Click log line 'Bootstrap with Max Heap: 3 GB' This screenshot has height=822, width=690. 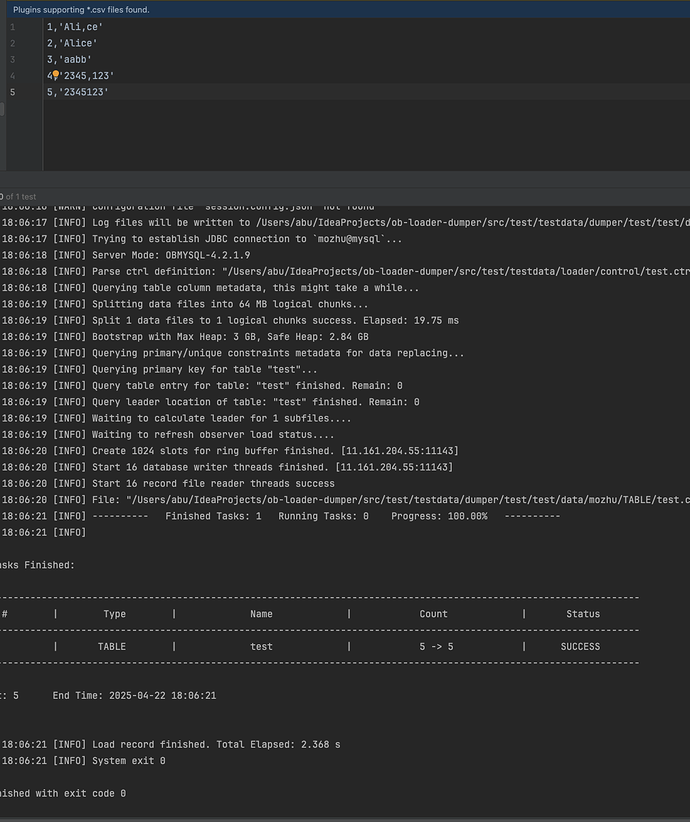click(x=230, y=337)
